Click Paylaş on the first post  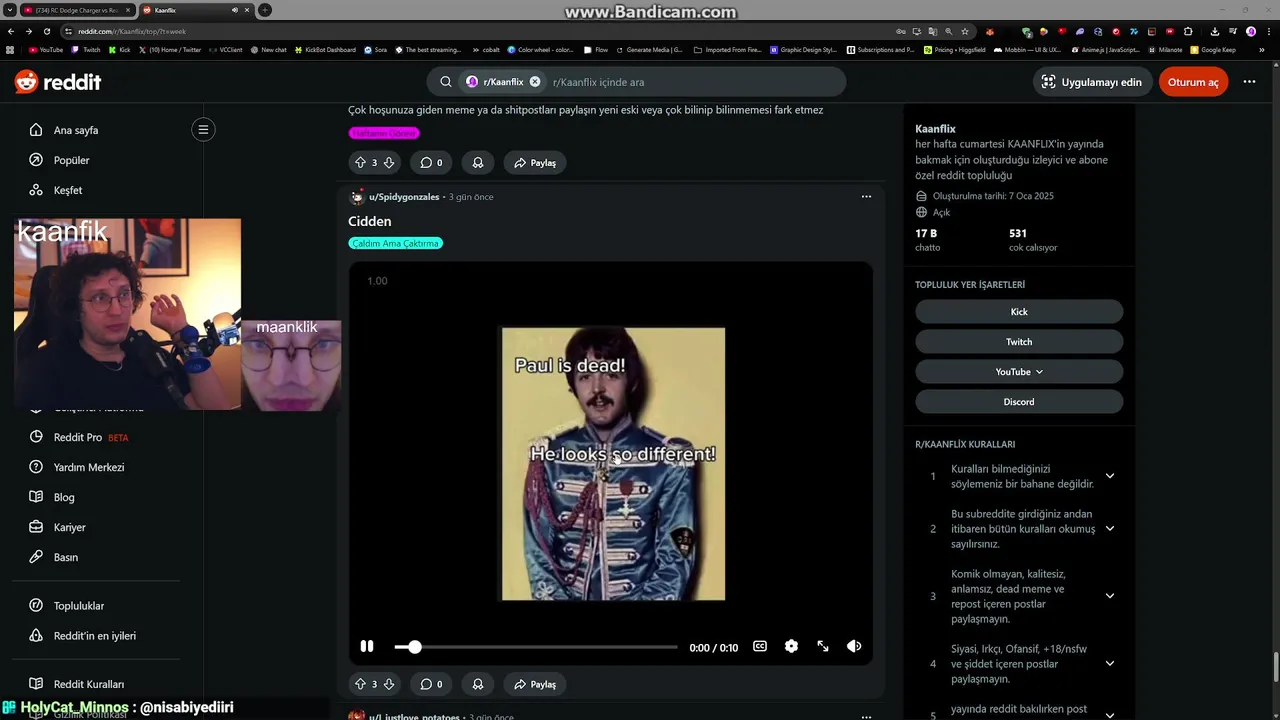pos(535,162)
